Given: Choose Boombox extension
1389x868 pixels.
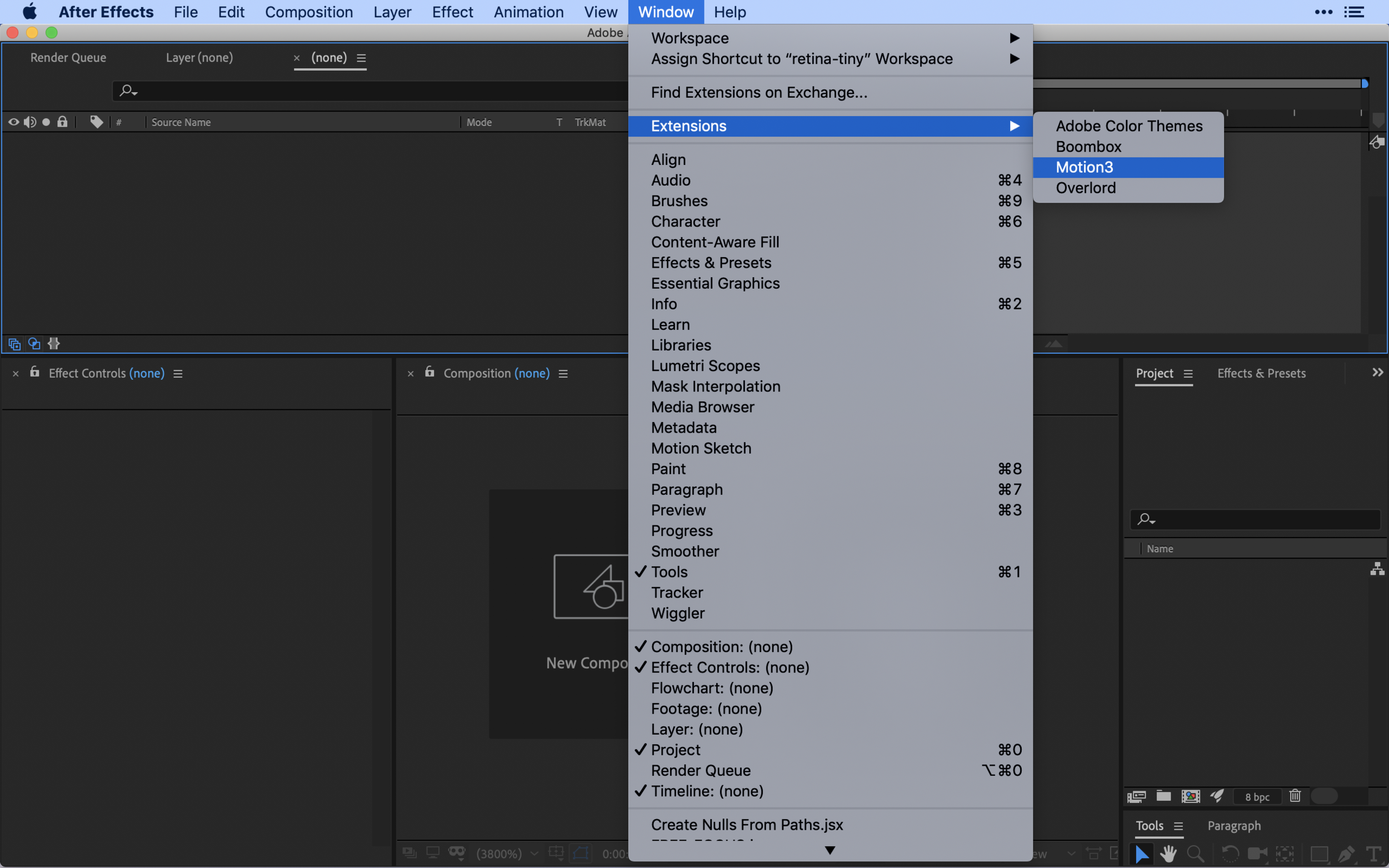Looking at the screenshot, I should [1128, 147].
